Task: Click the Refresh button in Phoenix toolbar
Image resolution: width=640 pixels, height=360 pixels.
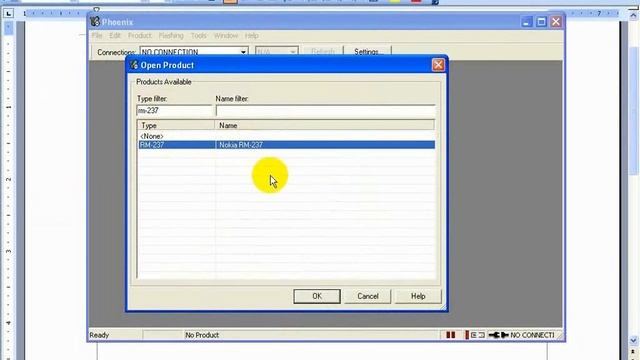Action: click(322, 52)
